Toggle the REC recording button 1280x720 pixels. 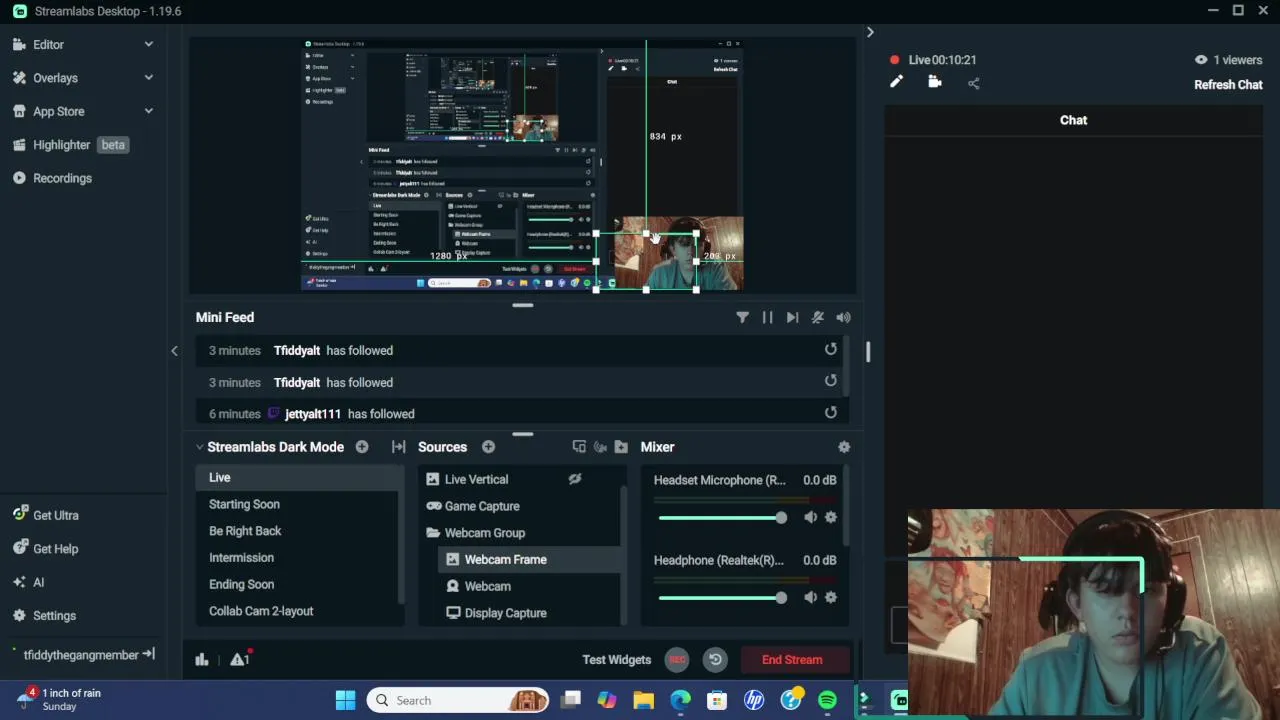point(677,659)
